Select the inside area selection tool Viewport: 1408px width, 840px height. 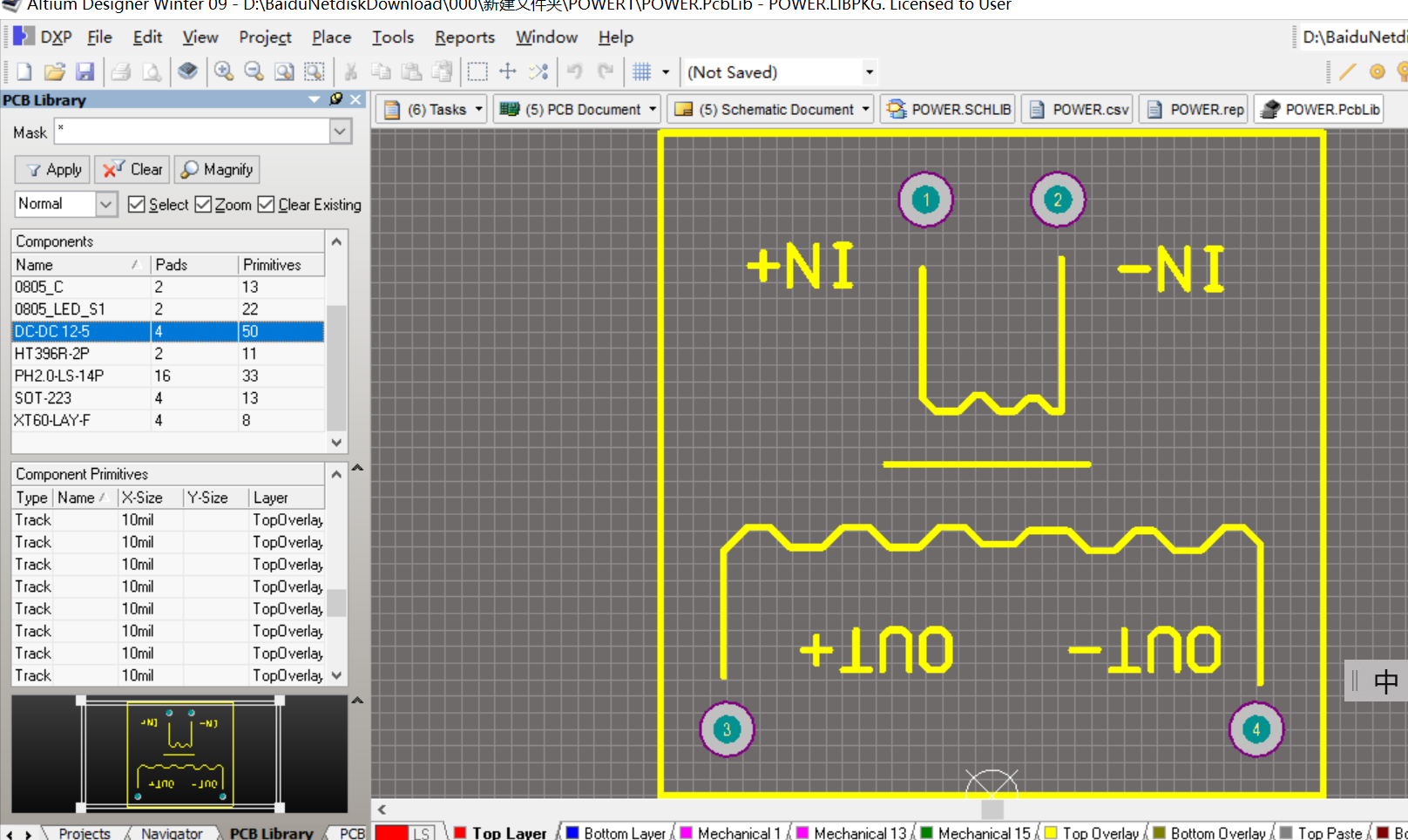pyautogui.click(x=477, y=71)
